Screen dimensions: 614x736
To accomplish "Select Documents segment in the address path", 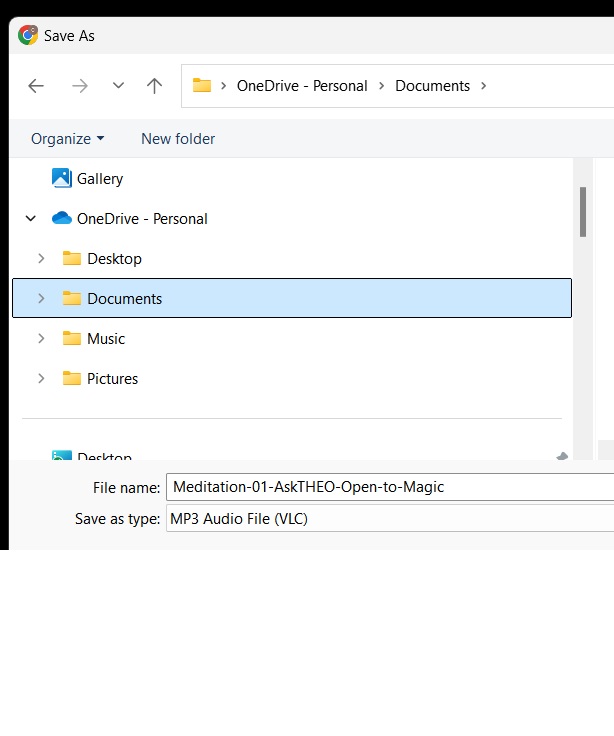I will point(432,86).
